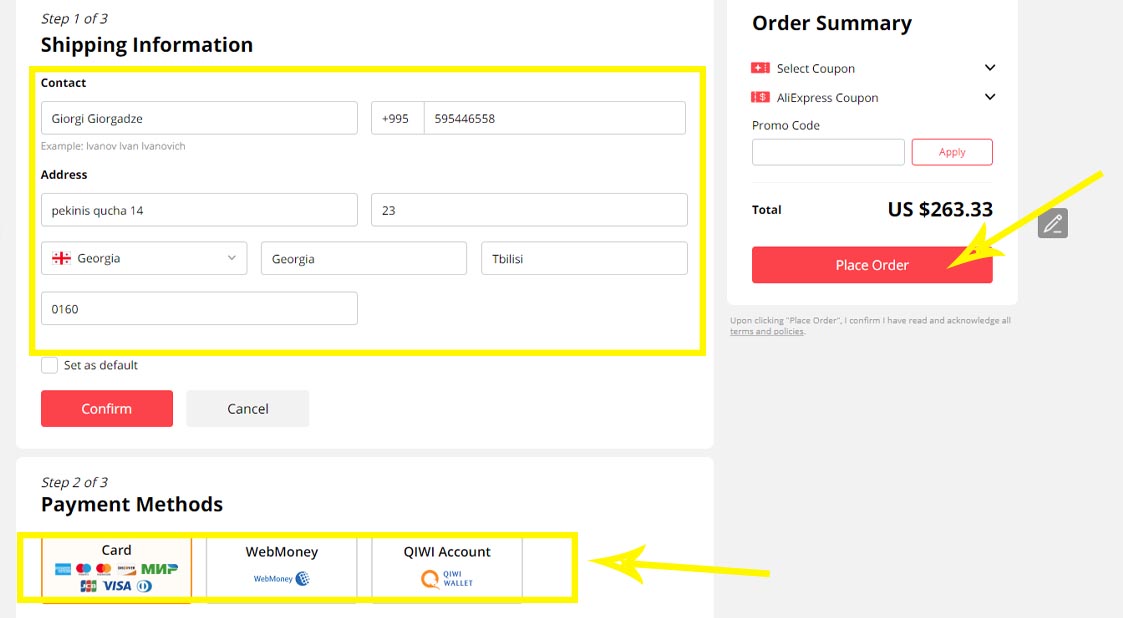Click the Georgia flag icon
The height and width of the screenshot is (618, 1123).
coord(61,258)
